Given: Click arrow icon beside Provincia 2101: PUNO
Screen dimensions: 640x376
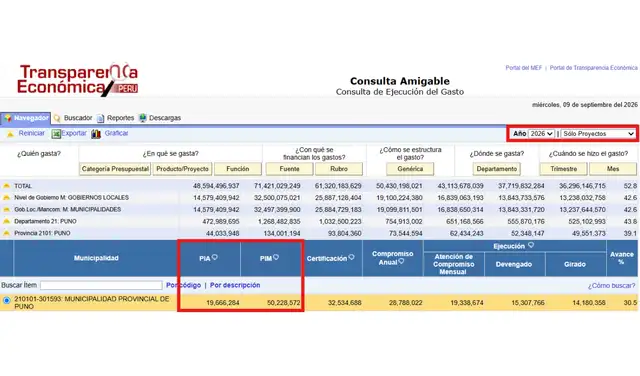Looking at the screenshot, I should coord(7,233).
